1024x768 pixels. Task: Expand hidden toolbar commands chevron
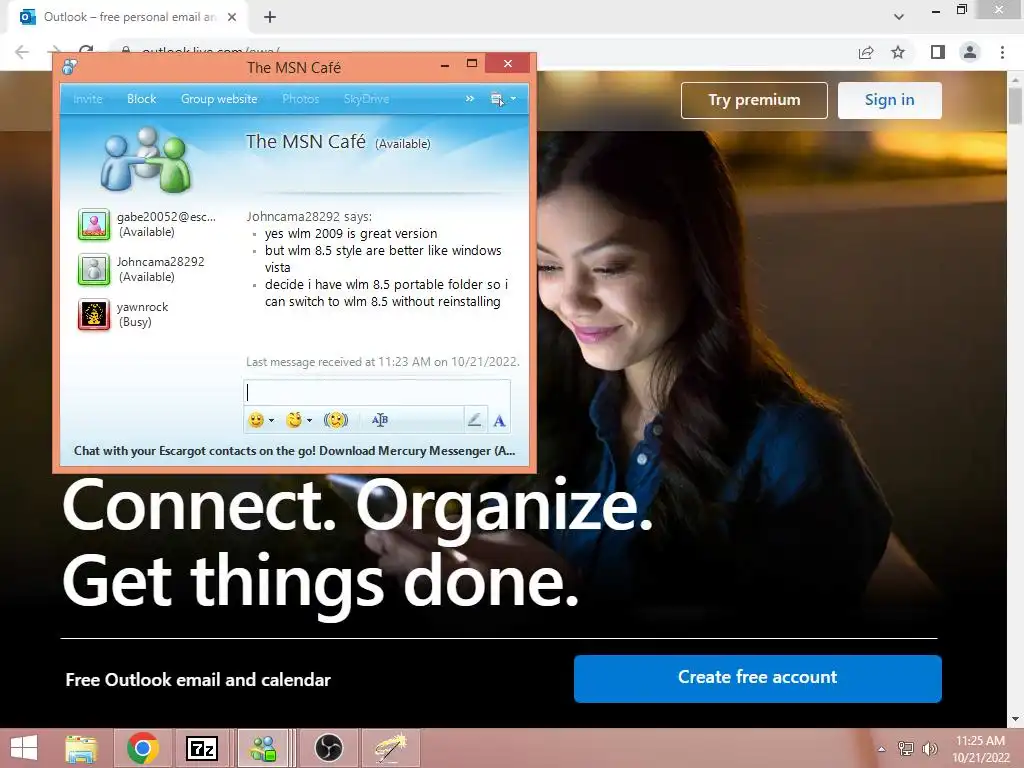click(470, 99)
